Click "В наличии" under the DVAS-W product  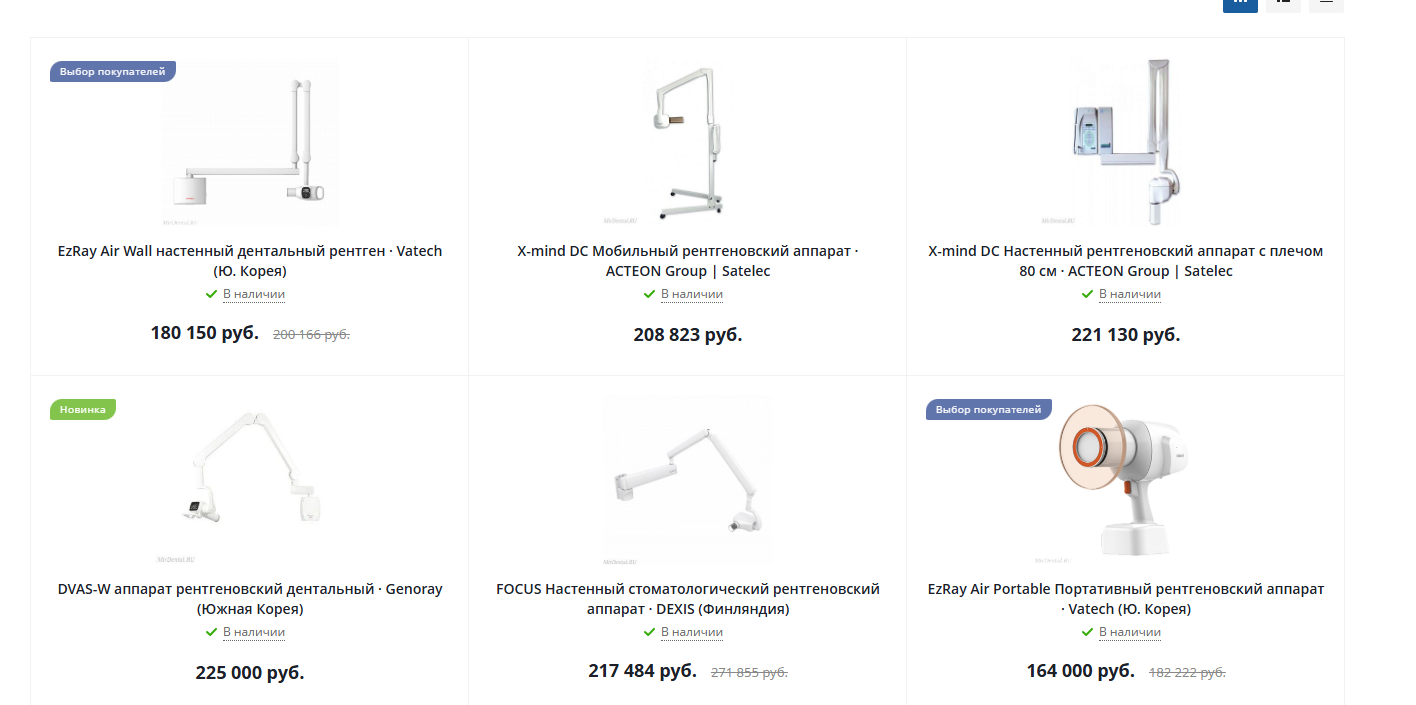tap(254, 632)
